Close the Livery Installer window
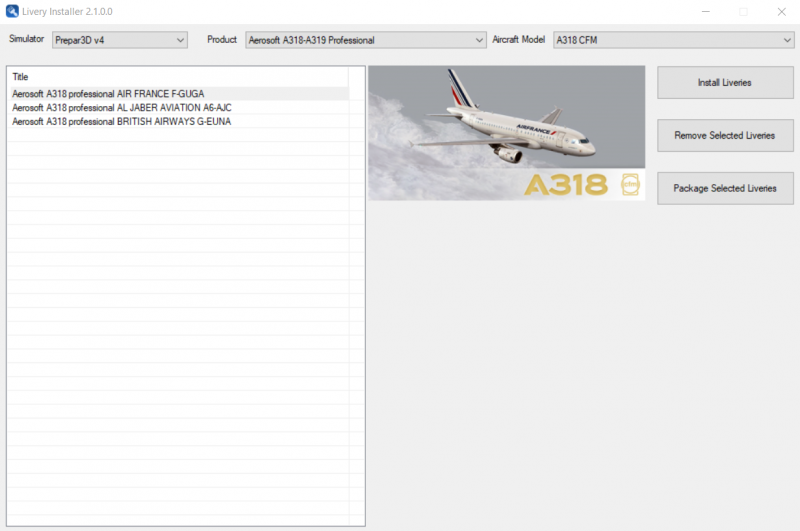Image resolution: width=800 pixels, height=531 pixels. point(782,11)
